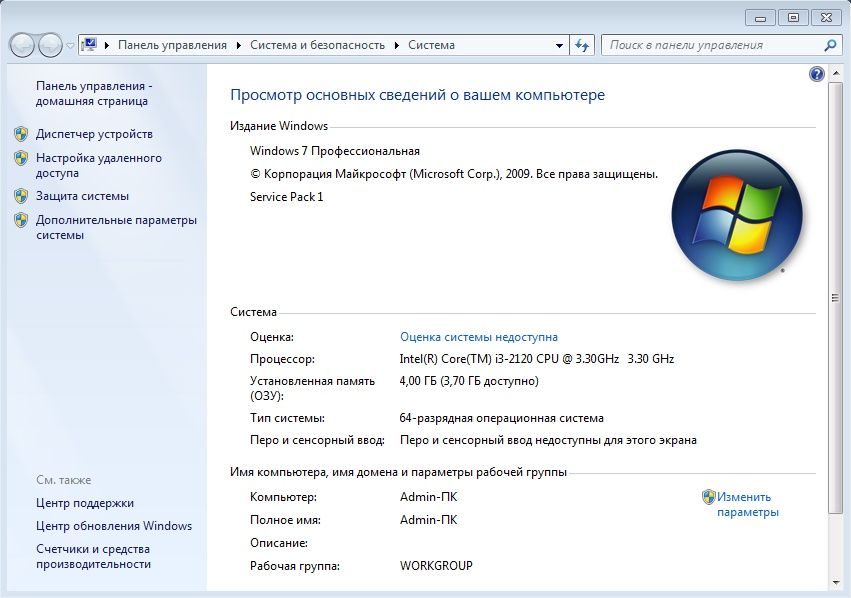The height and width of the screenshot is (598, 851).
Task: Click the Windows logo image
Action: (737, 215)
